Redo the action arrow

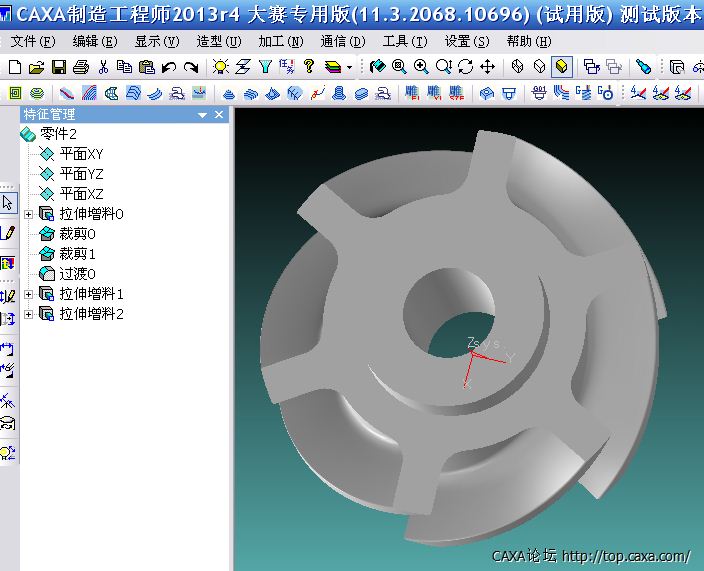click(191, 67)
